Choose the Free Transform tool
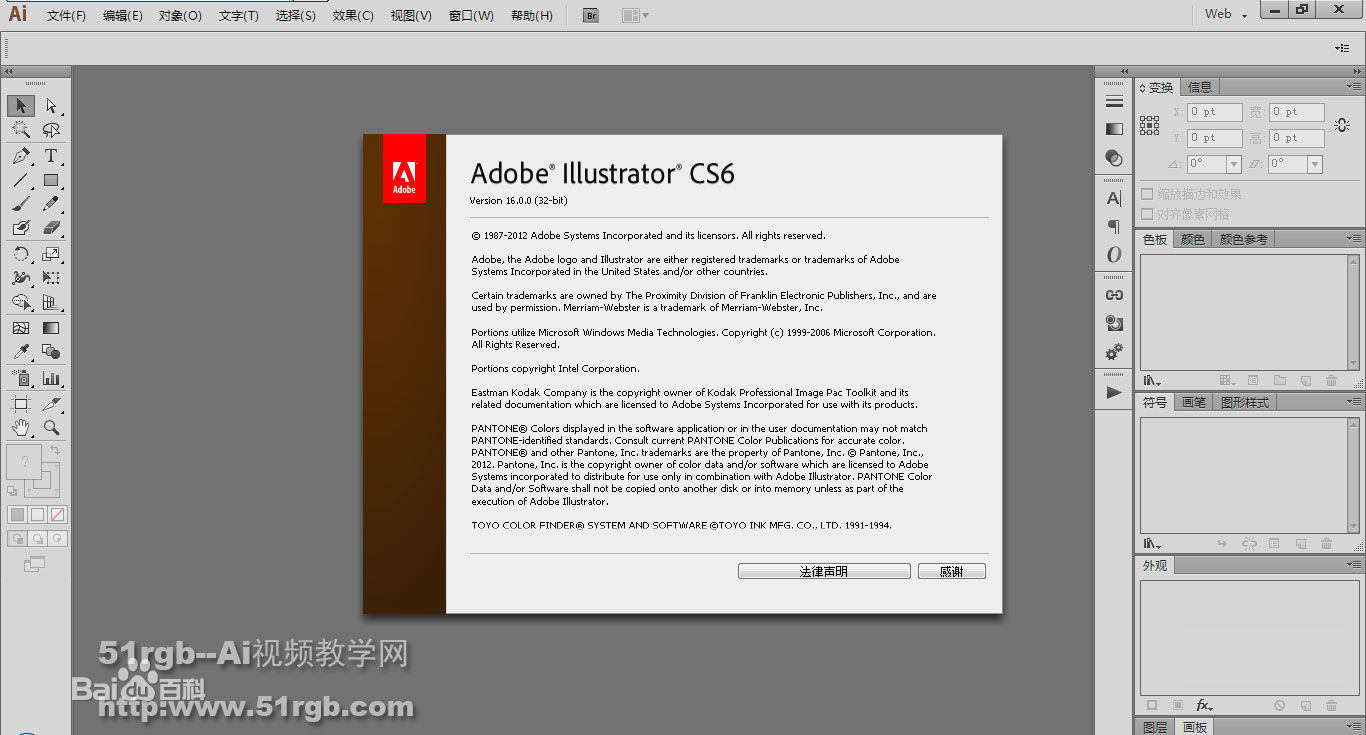1366x735 pixels. click(51, 278)
